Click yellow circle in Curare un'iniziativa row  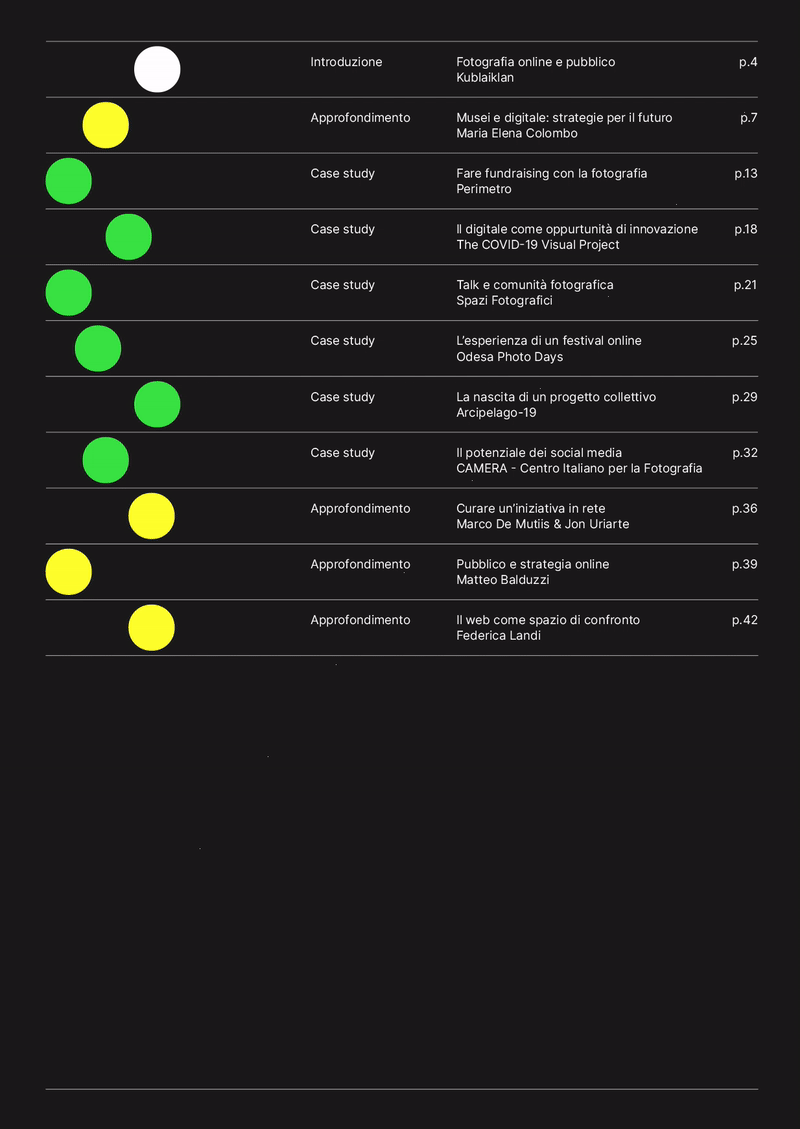pos(151,516)
